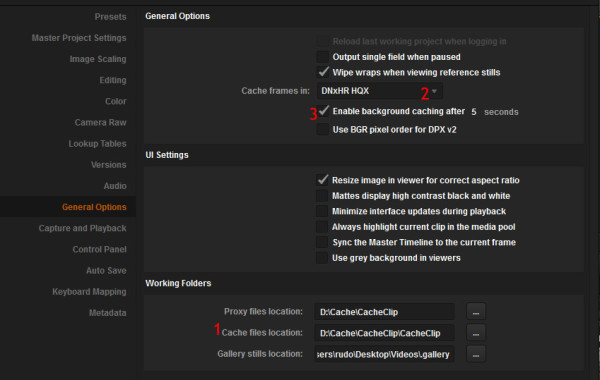The image size is (600, 380).
Task: Toggle Resize image in viewer checkbox
Action: 322,180
